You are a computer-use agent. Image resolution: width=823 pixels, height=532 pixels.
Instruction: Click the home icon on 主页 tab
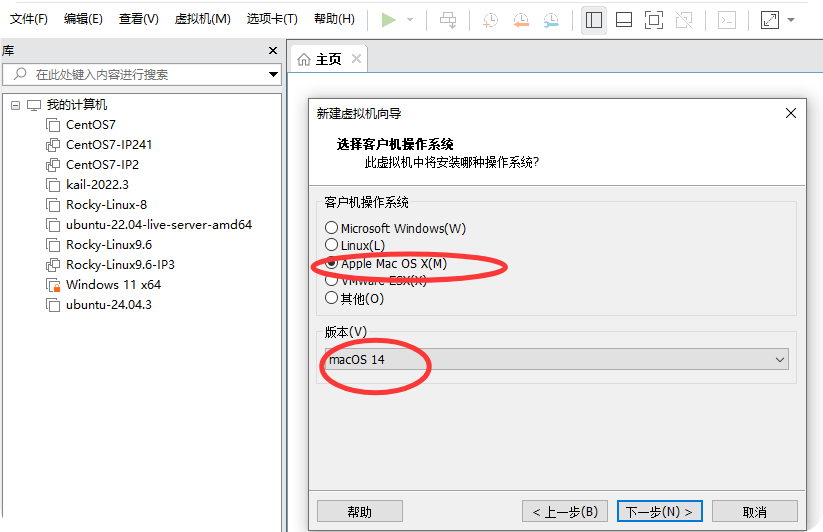[x=304, y=59]
